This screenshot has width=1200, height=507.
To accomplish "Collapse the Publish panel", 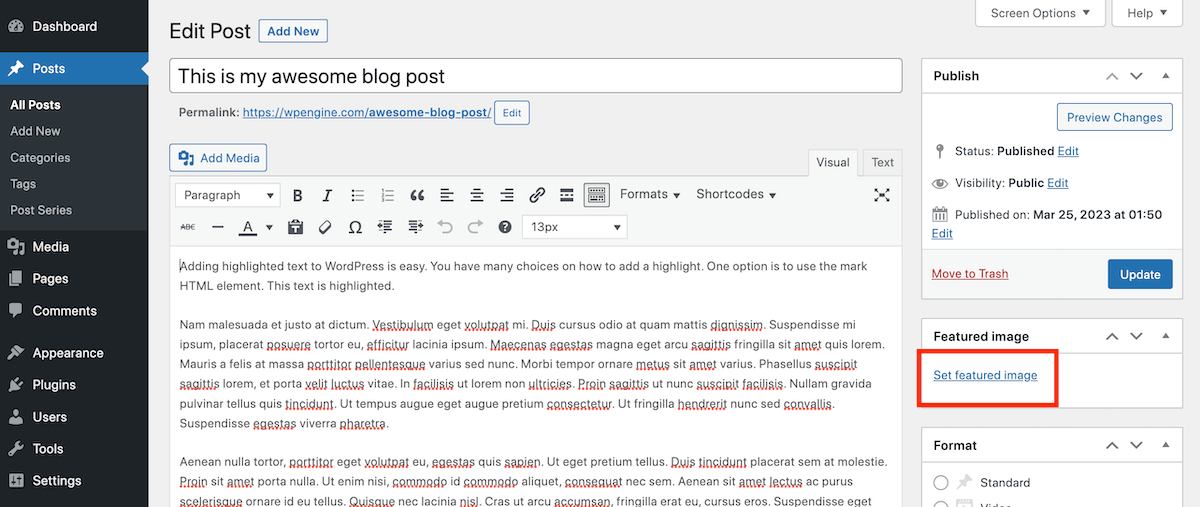I will point(1165,76).
